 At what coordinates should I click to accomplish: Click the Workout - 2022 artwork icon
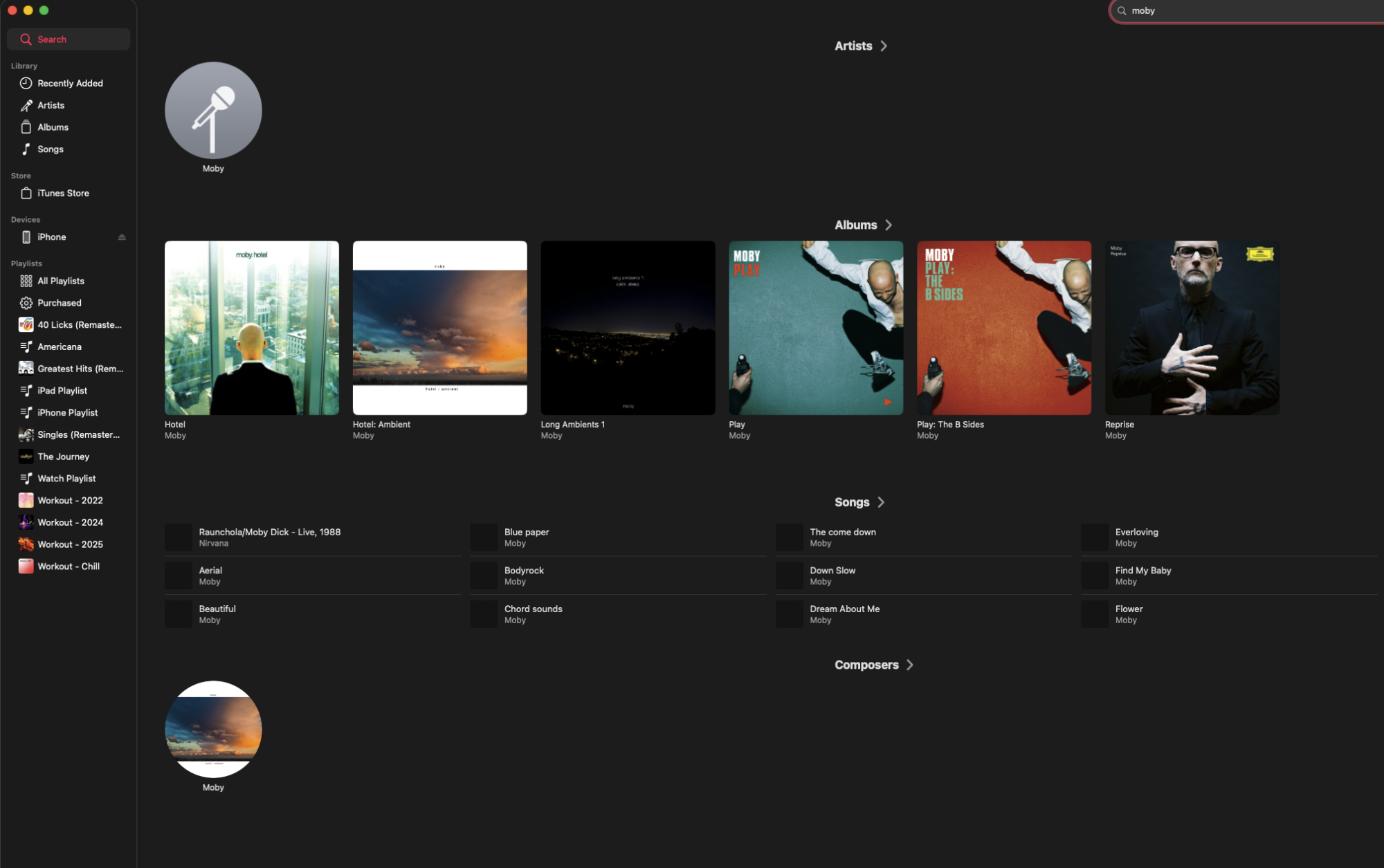[x=26, y=501]
